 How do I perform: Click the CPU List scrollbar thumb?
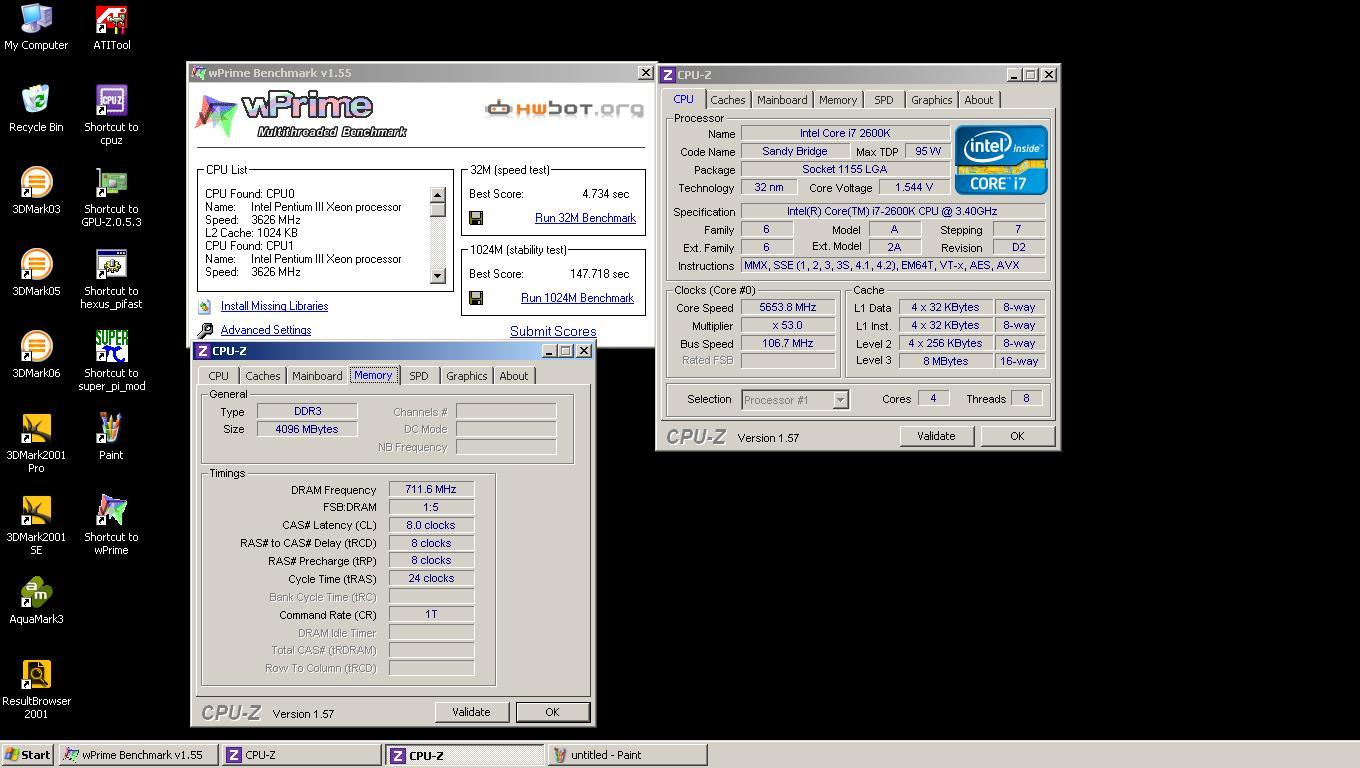(438, 209)
